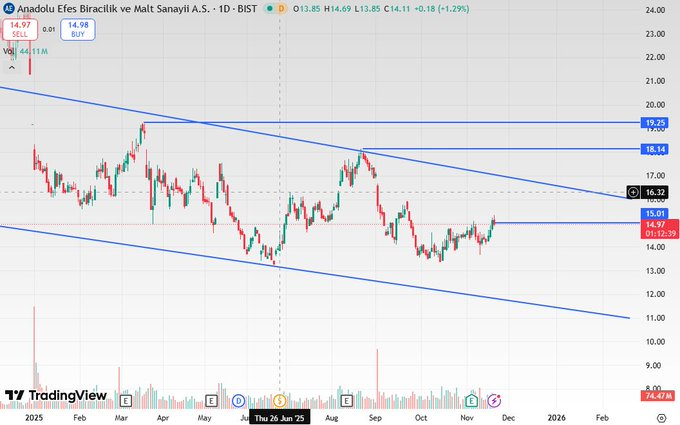
Task: Open the purple lightning event marker
Action: pyautogui.click(x=494, y=401)
